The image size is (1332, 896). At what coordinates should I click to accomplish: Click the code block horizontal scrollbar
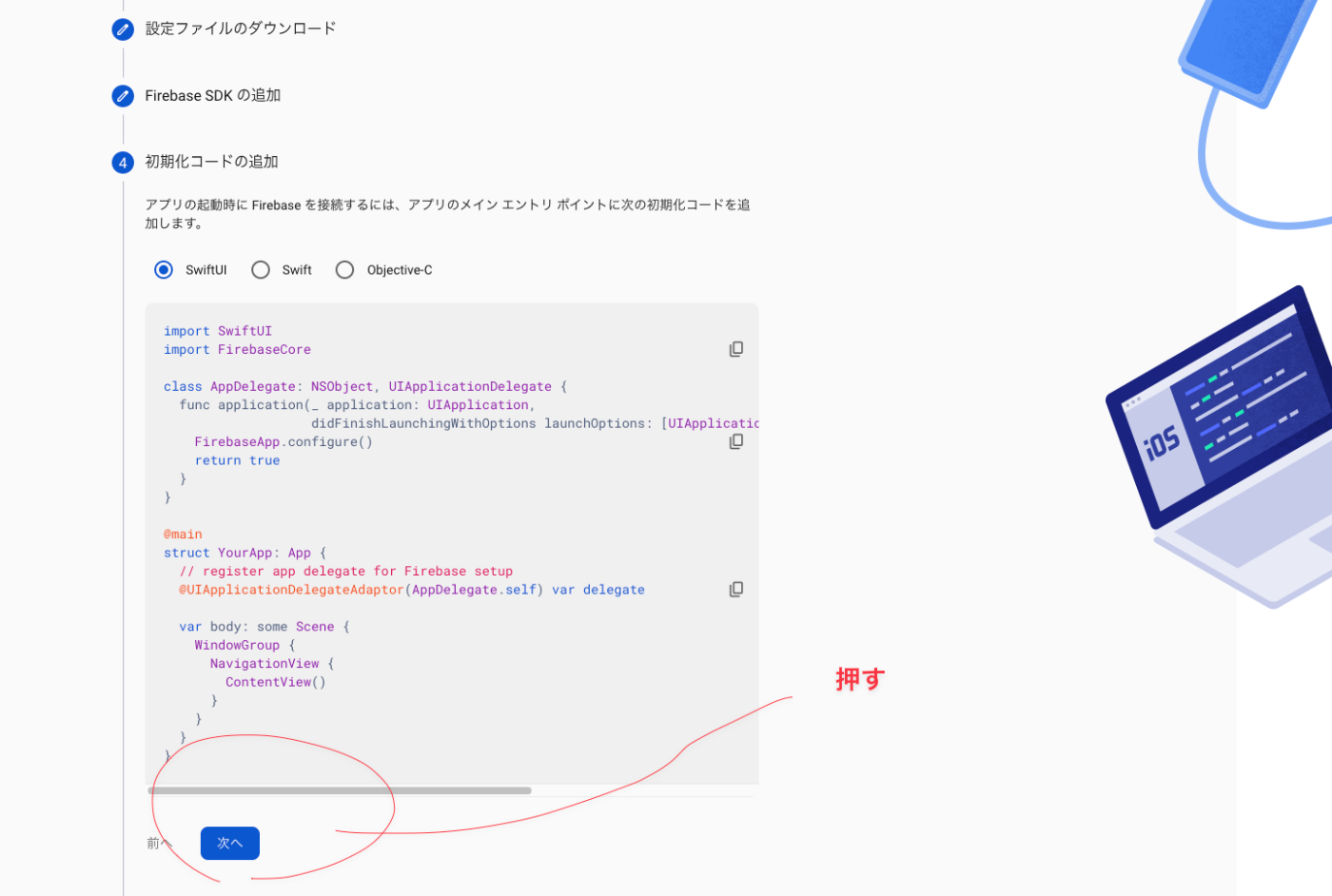(x=340, y=790)
